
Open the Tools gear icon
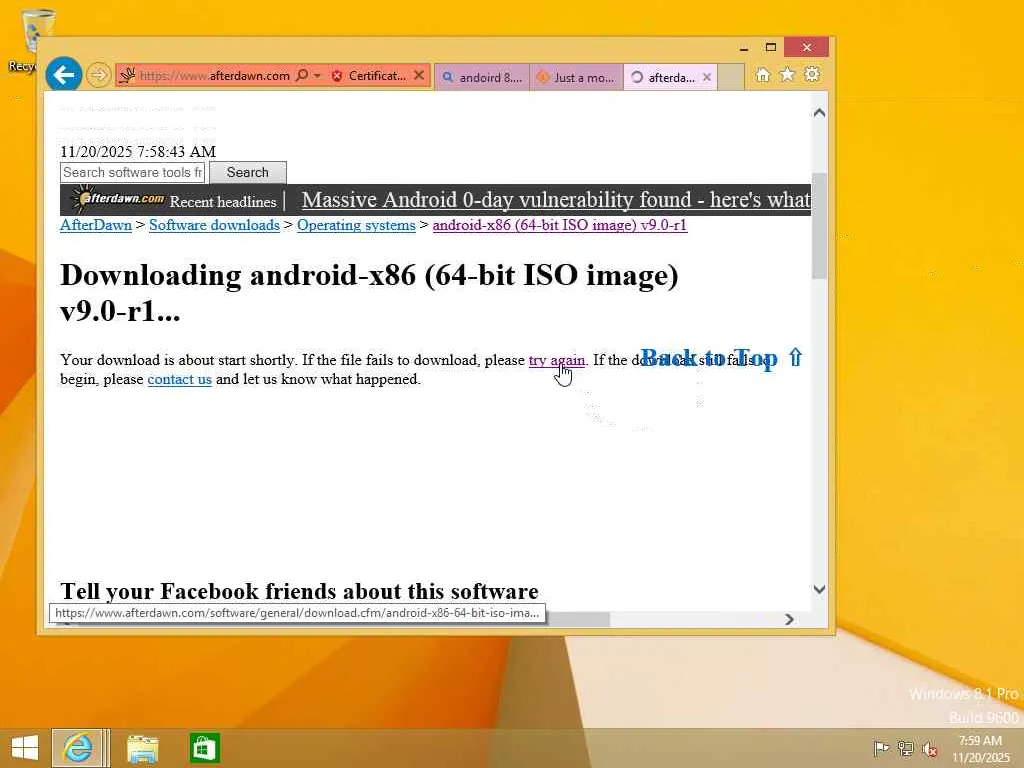pos(812,74)
